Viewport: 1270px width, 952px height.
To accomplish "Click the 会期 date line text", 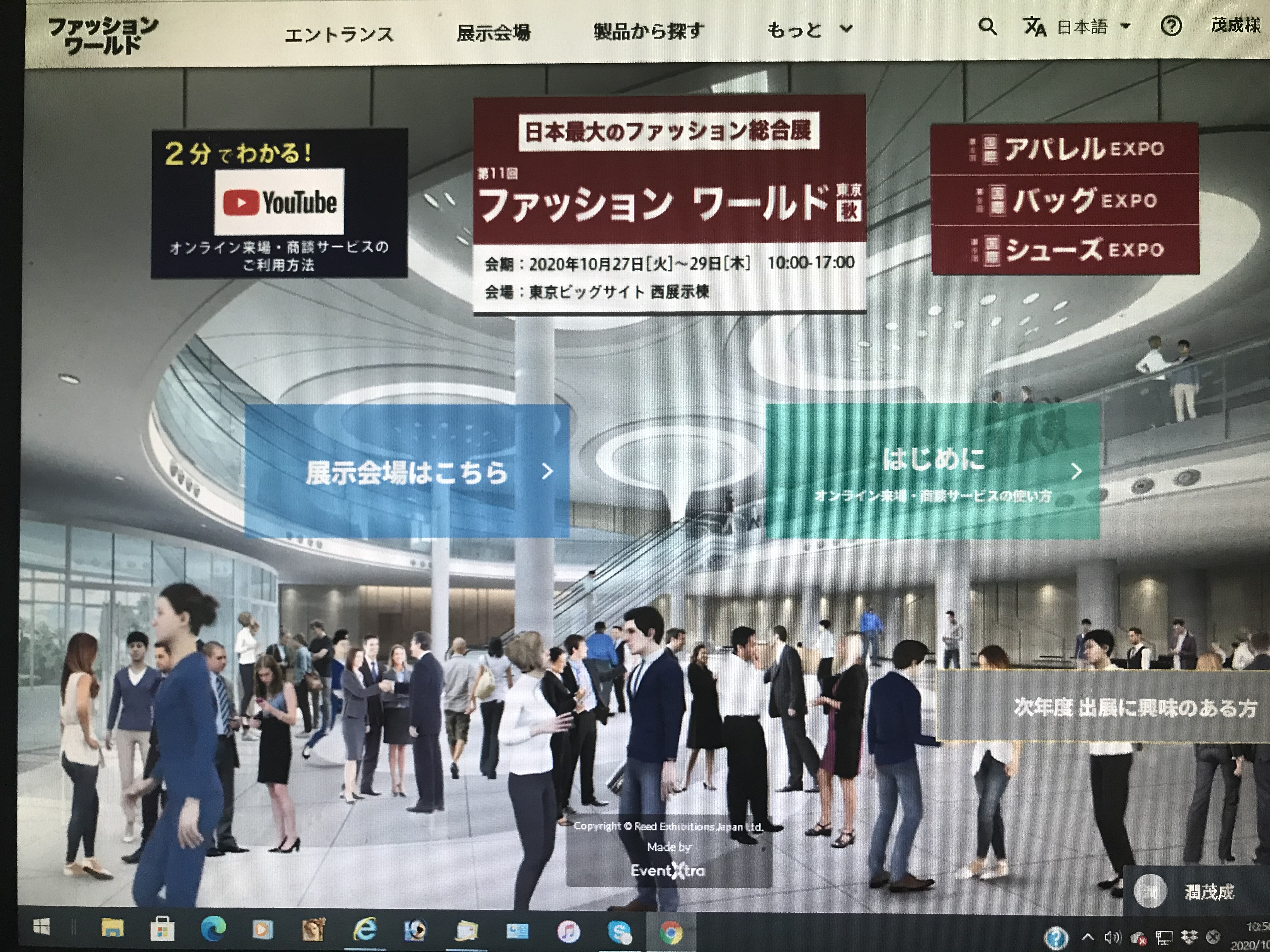I will (669, 263).
